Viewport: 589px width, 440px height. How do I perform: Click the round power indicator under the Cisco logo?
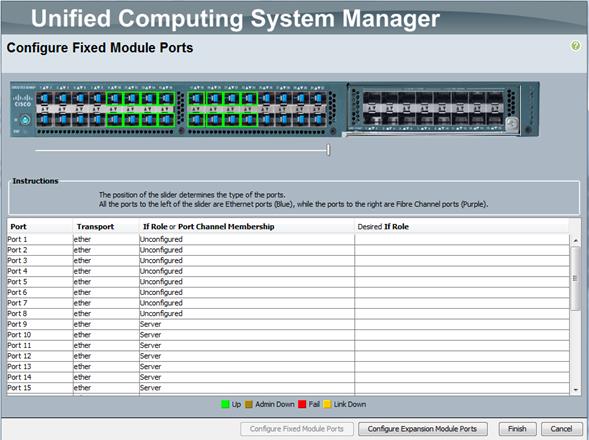[x=25, y=120]
